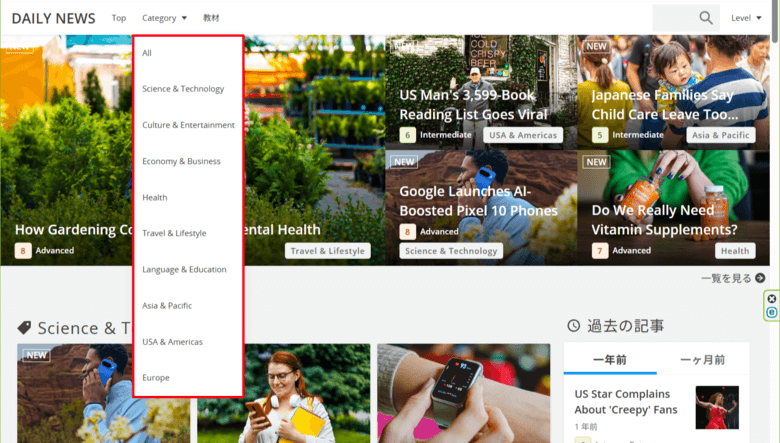This screenshot has width=780, height=443.
Task: Switch to the 一年前 tab
Action: 610,360
